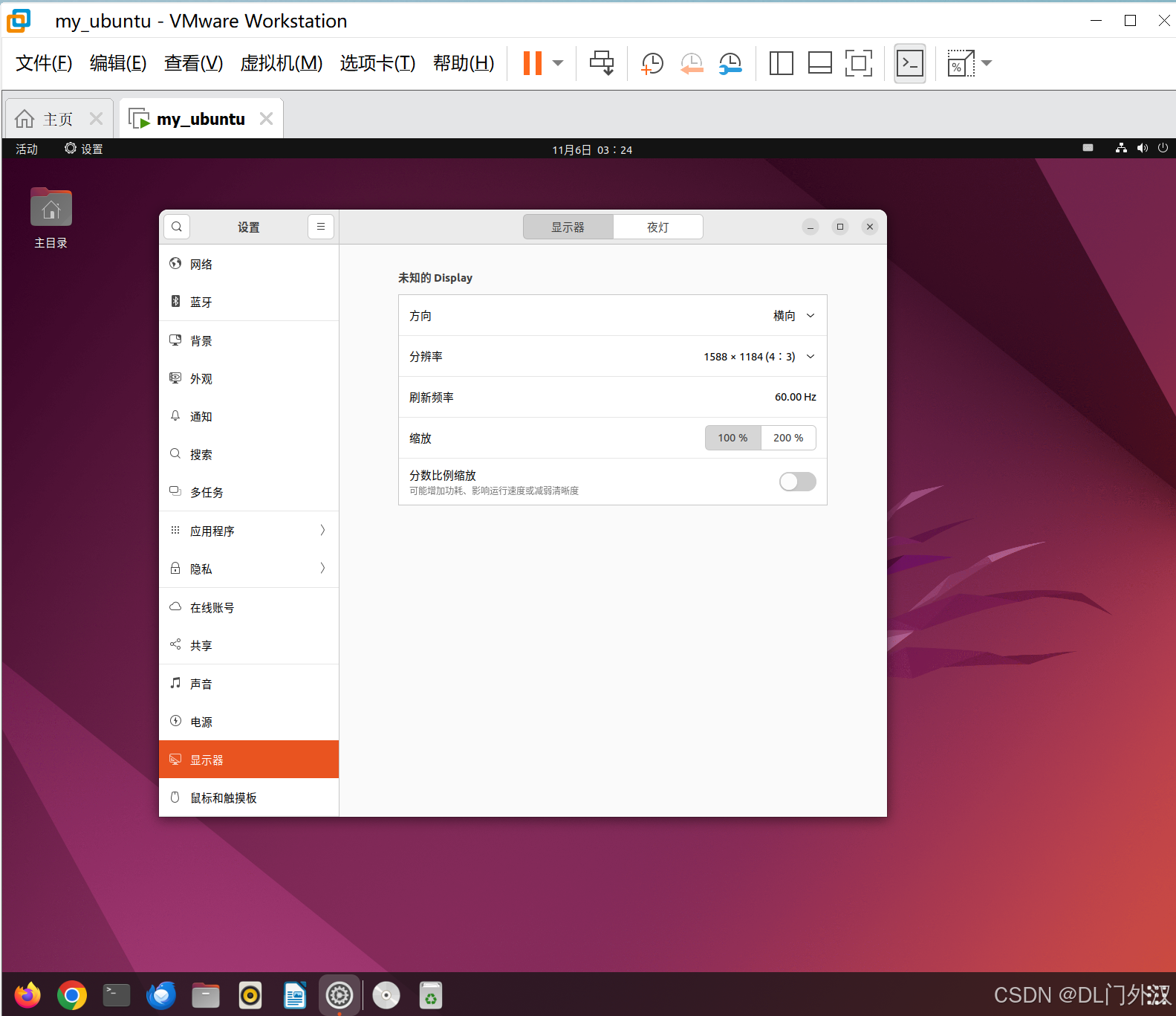This screenshot has height=1016, width=1176.
Task: Open the VMware console view terminal icon
Action: 910,63
